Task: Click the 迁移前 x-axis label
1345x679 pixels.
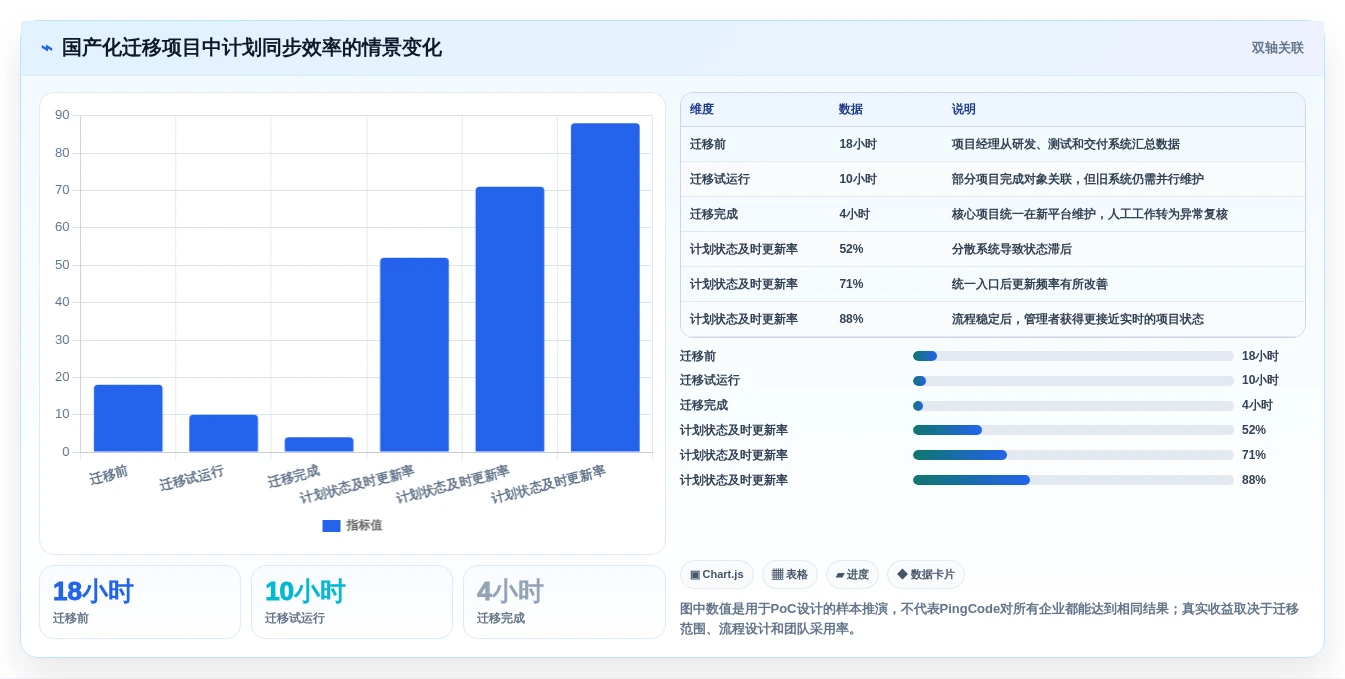Action: click(109, 474)
